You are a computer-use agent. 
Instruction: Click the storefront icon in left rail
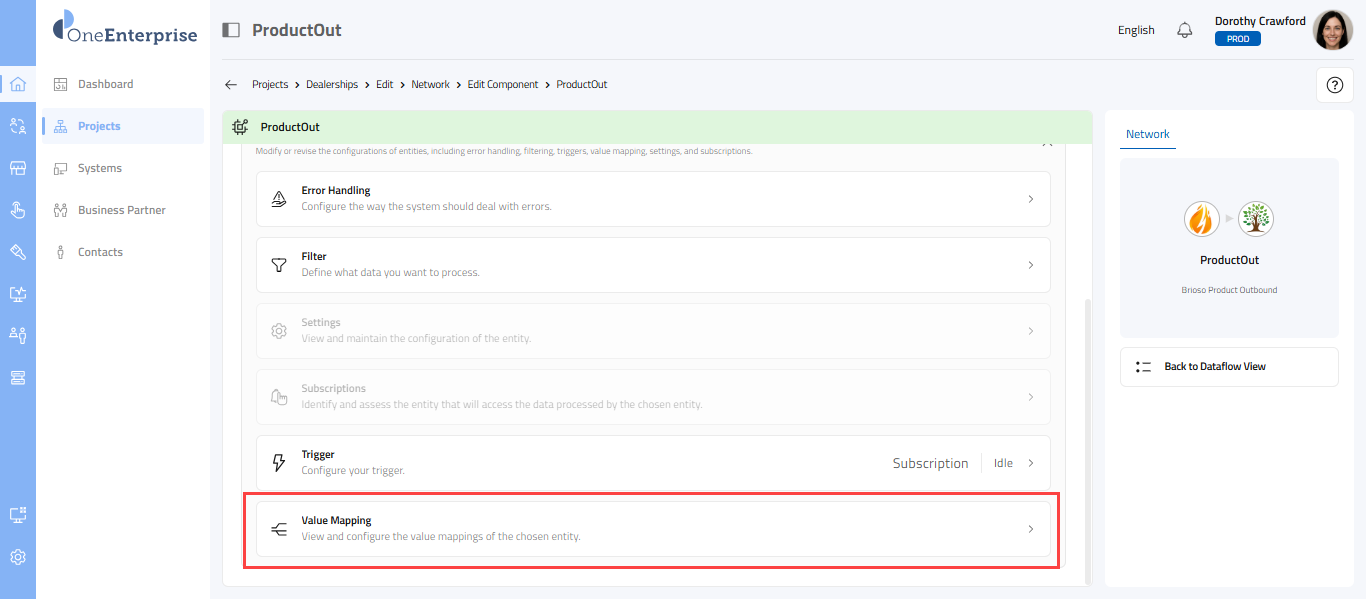pos(18,168)
